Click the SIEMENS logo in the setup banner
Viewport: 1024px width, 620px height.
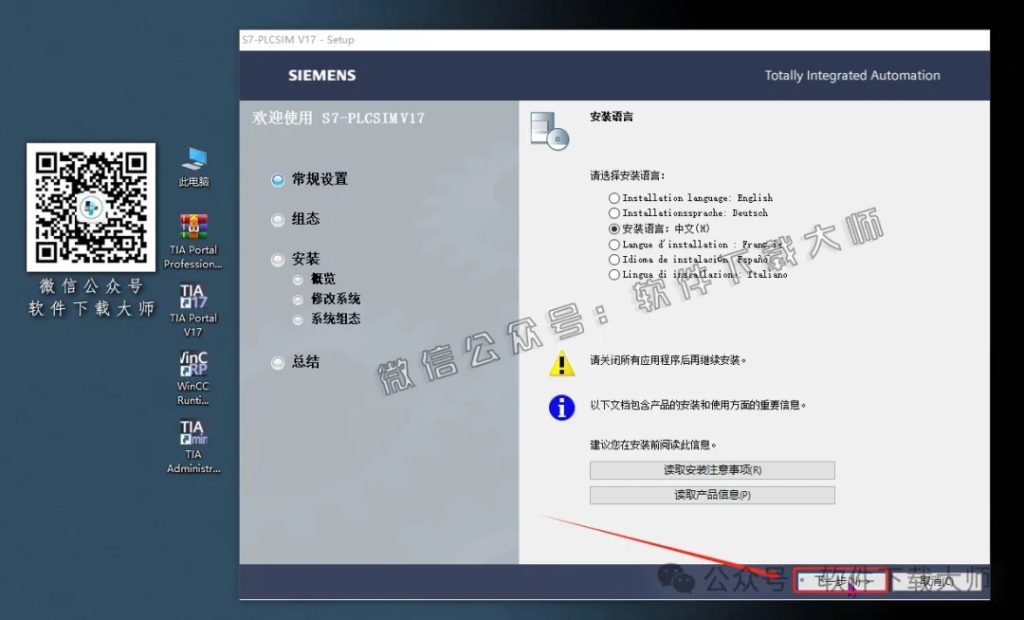[x=324, y=75]
